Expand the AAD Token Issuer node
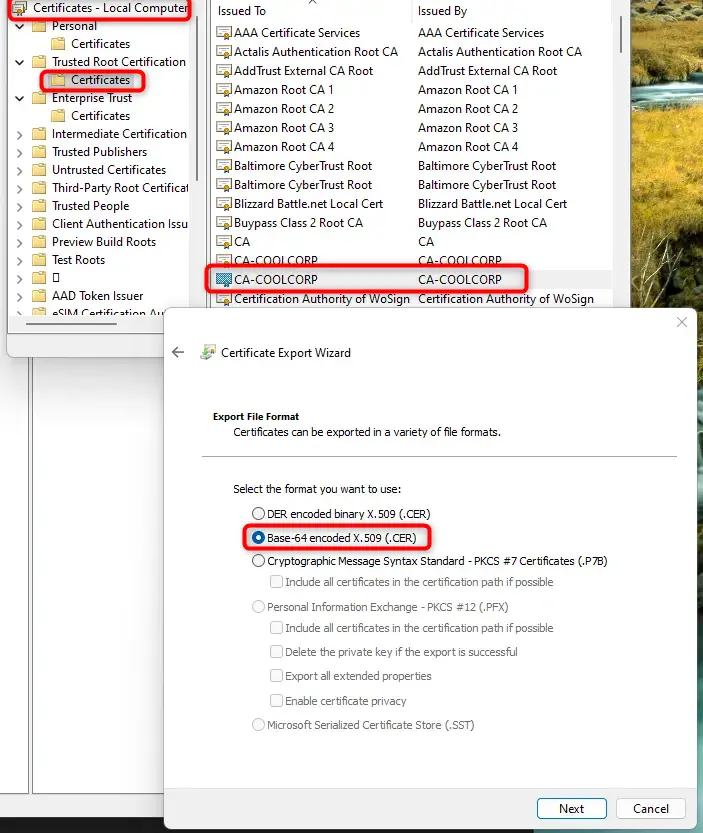 (x=20, y=296)
